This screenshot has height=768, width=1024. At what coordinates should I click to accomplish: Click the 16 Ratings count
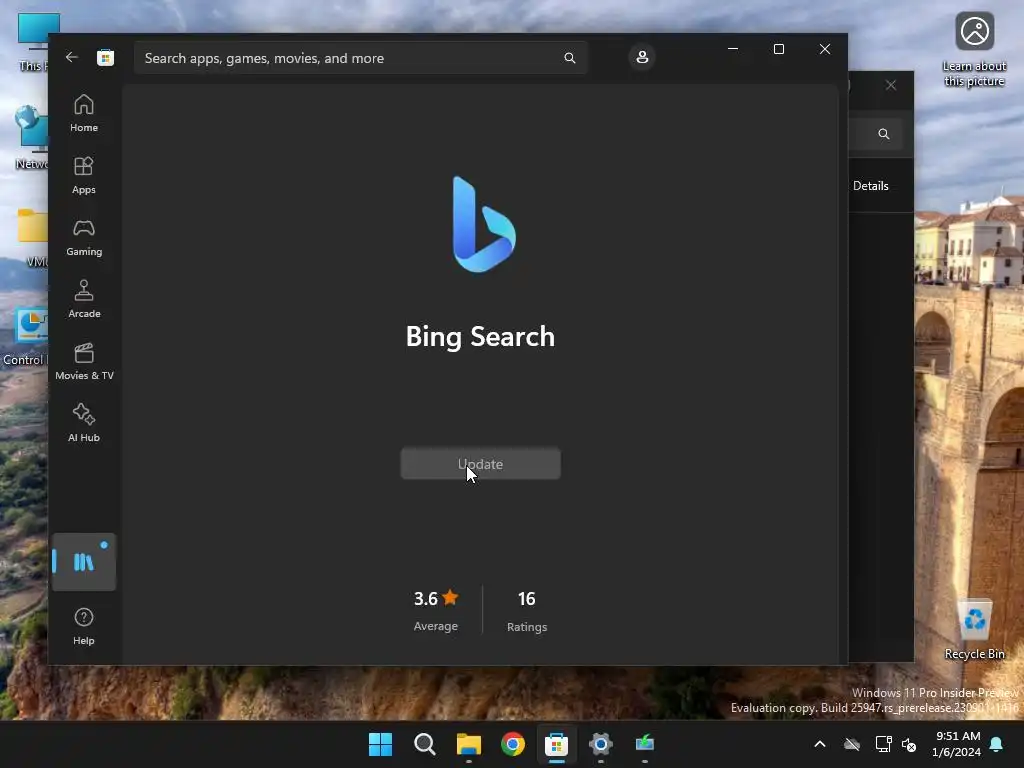[x=526, y=611]
